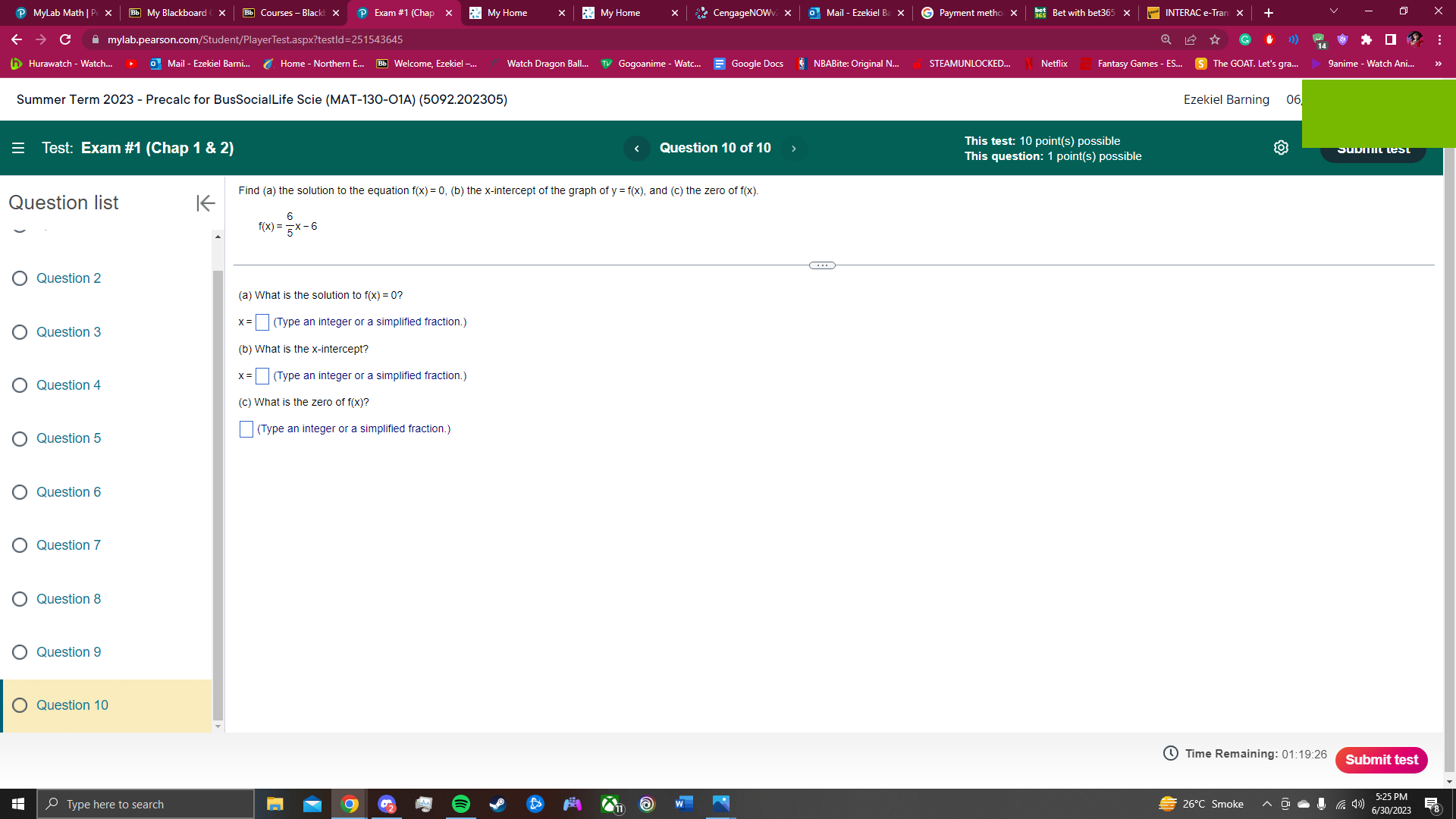
Task: Open Spotify from the taskbar
Action: (460, 804)
